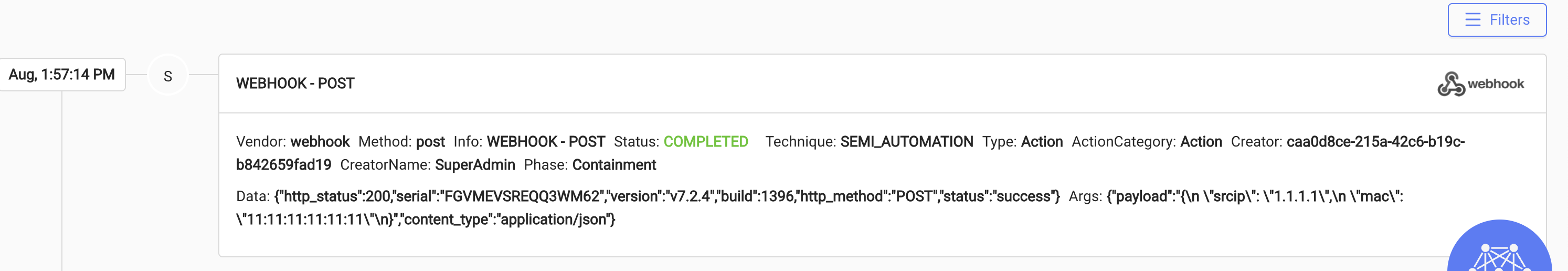The image size is (1568, 271).
Task: Click the Aug, 1:57:14 PM timestamp marker
Action: pos(62,74)
